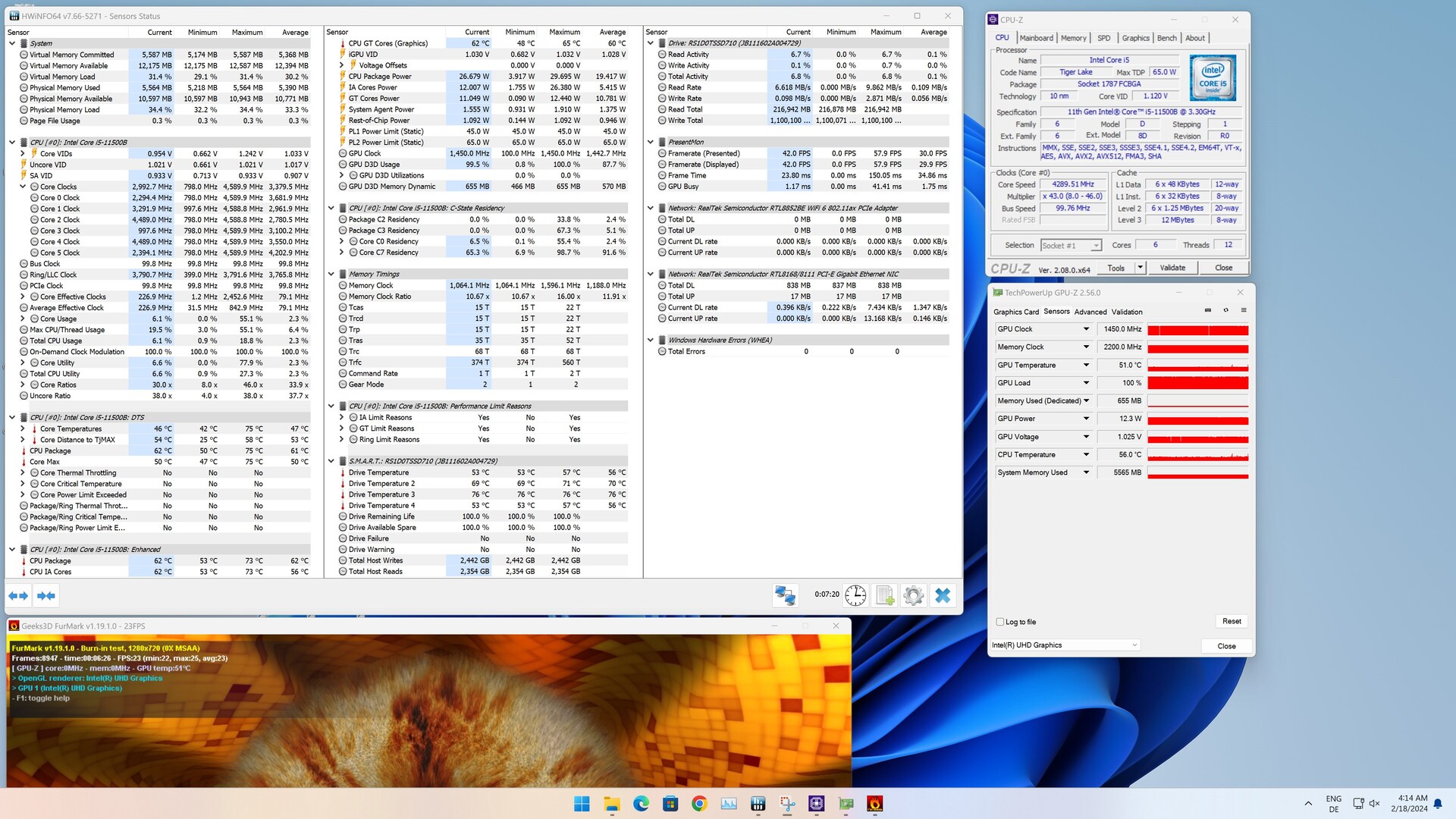1456x819 pixels.
Task: Click the GPU-Z refresh icon
Action: (x=1225, y=310)
